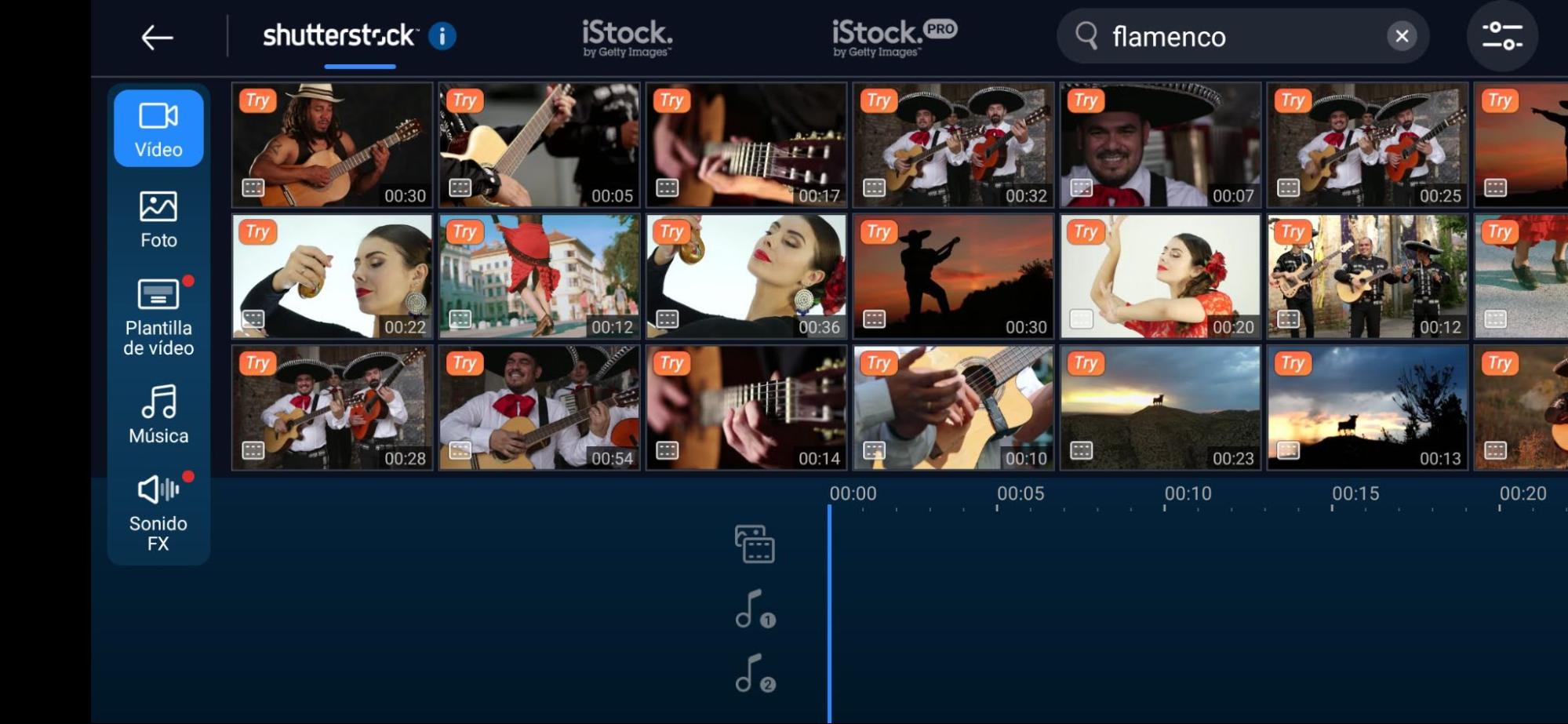Select woman profile castanets clip 00:36

point(747,276)
